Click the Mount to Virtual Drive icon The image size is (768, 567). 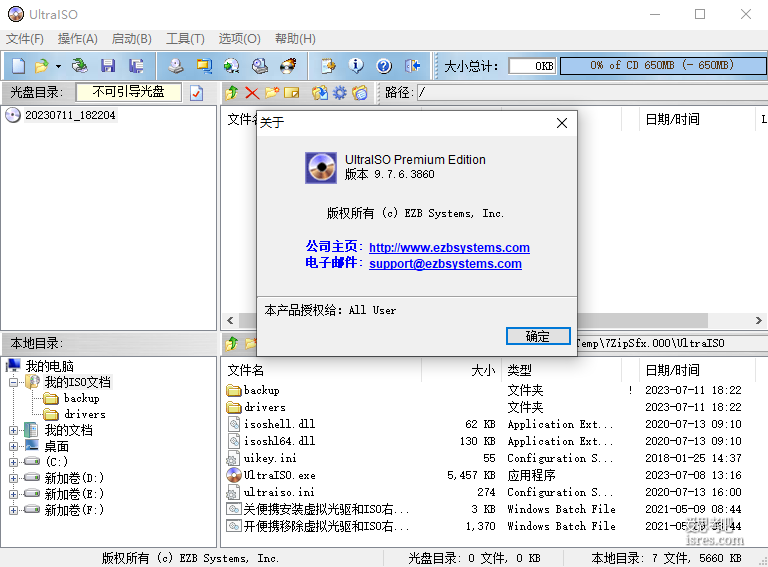tap(260, 66)
